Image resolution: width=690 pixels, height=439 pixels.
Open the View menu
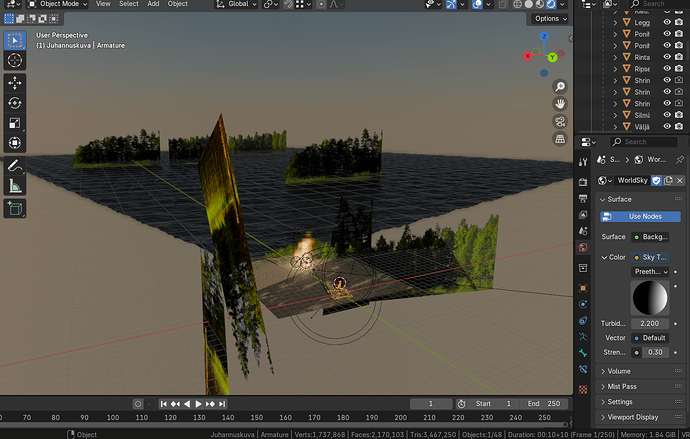click(x=103, y=4)
